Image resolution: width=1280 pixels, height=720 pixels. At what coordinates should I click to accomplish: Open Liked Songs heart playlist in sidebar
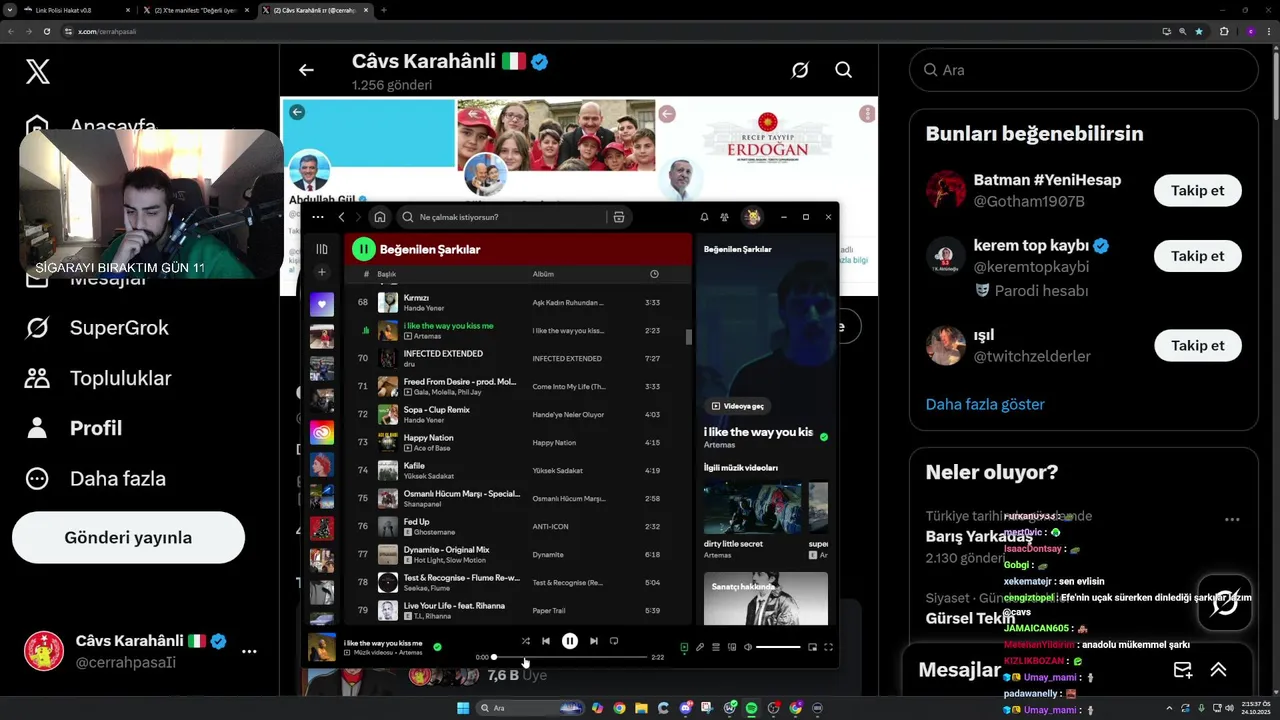(322, 304)
